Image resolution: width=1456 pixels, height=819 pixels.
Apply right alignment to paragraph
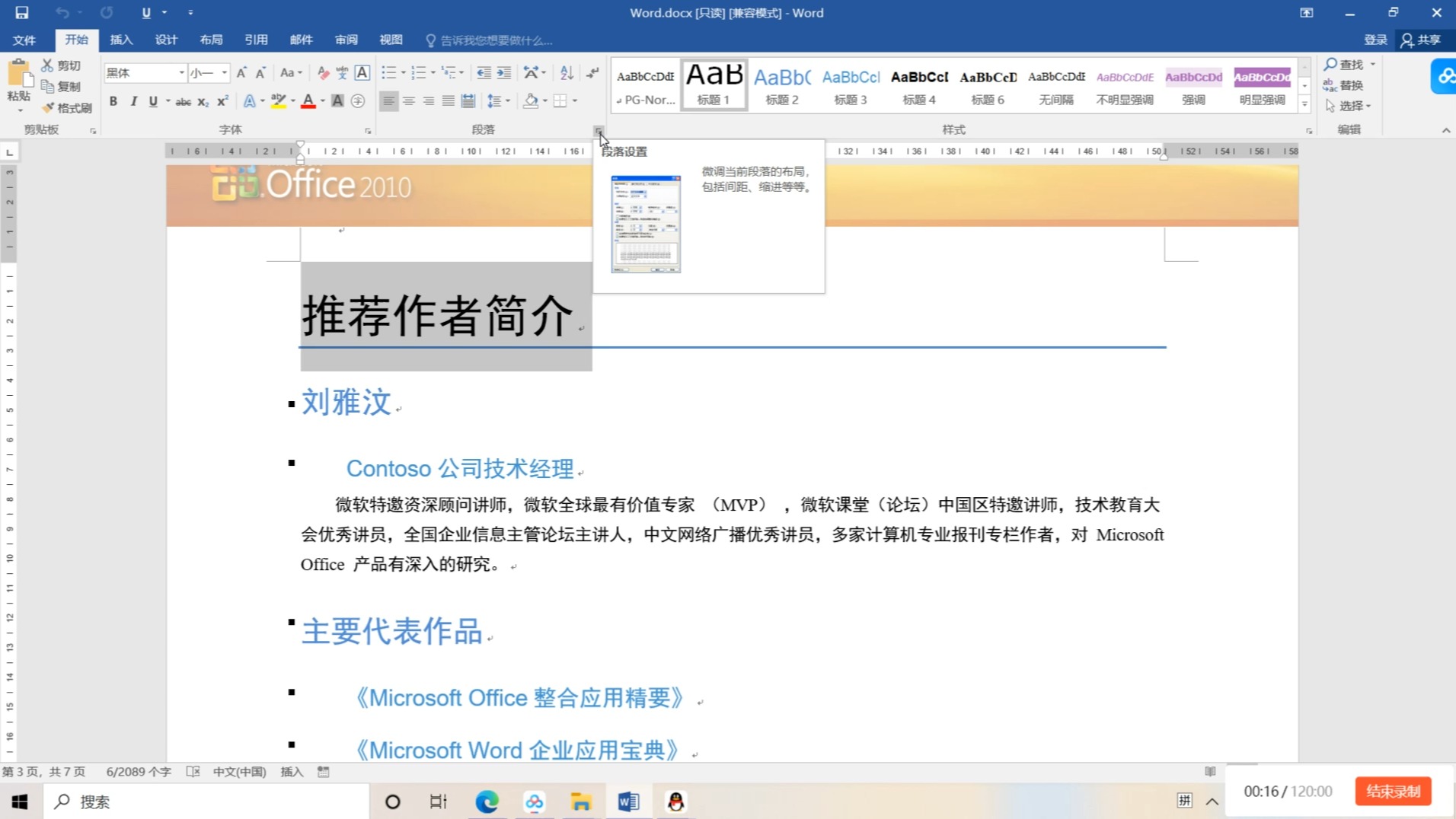(429, 100)
